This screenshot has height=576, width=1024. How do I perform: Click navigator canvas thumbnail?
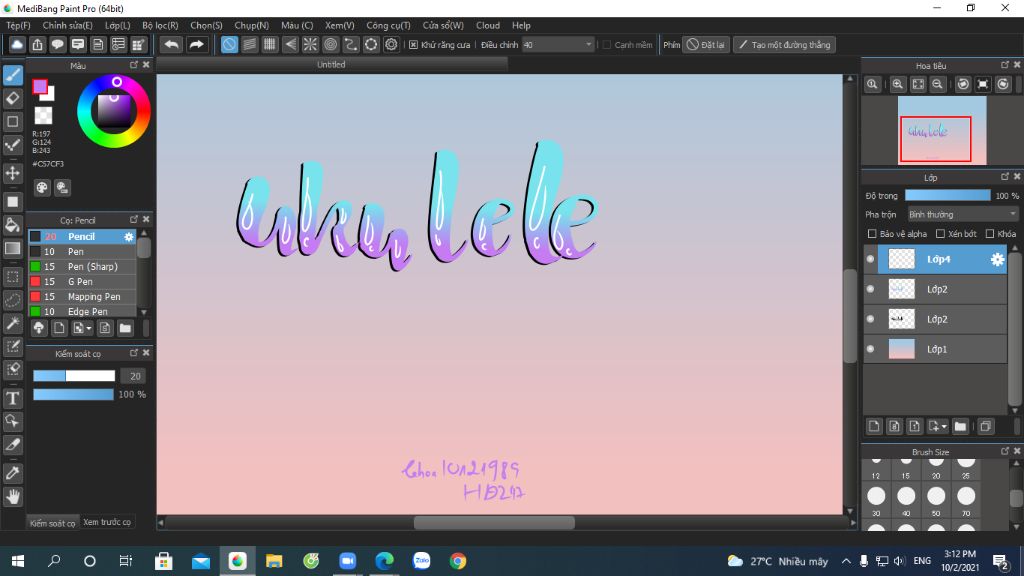942,130
